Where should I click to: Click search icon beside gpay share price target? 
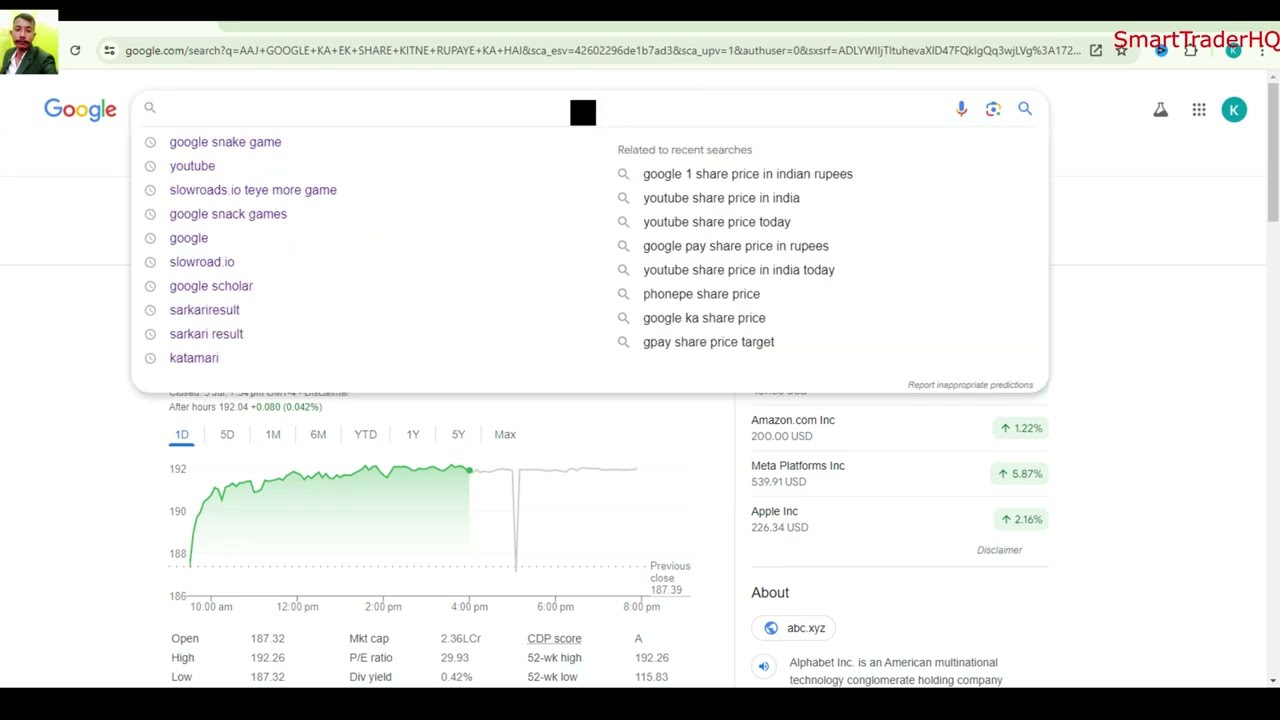pyautogui.click(x=623, y=342)
